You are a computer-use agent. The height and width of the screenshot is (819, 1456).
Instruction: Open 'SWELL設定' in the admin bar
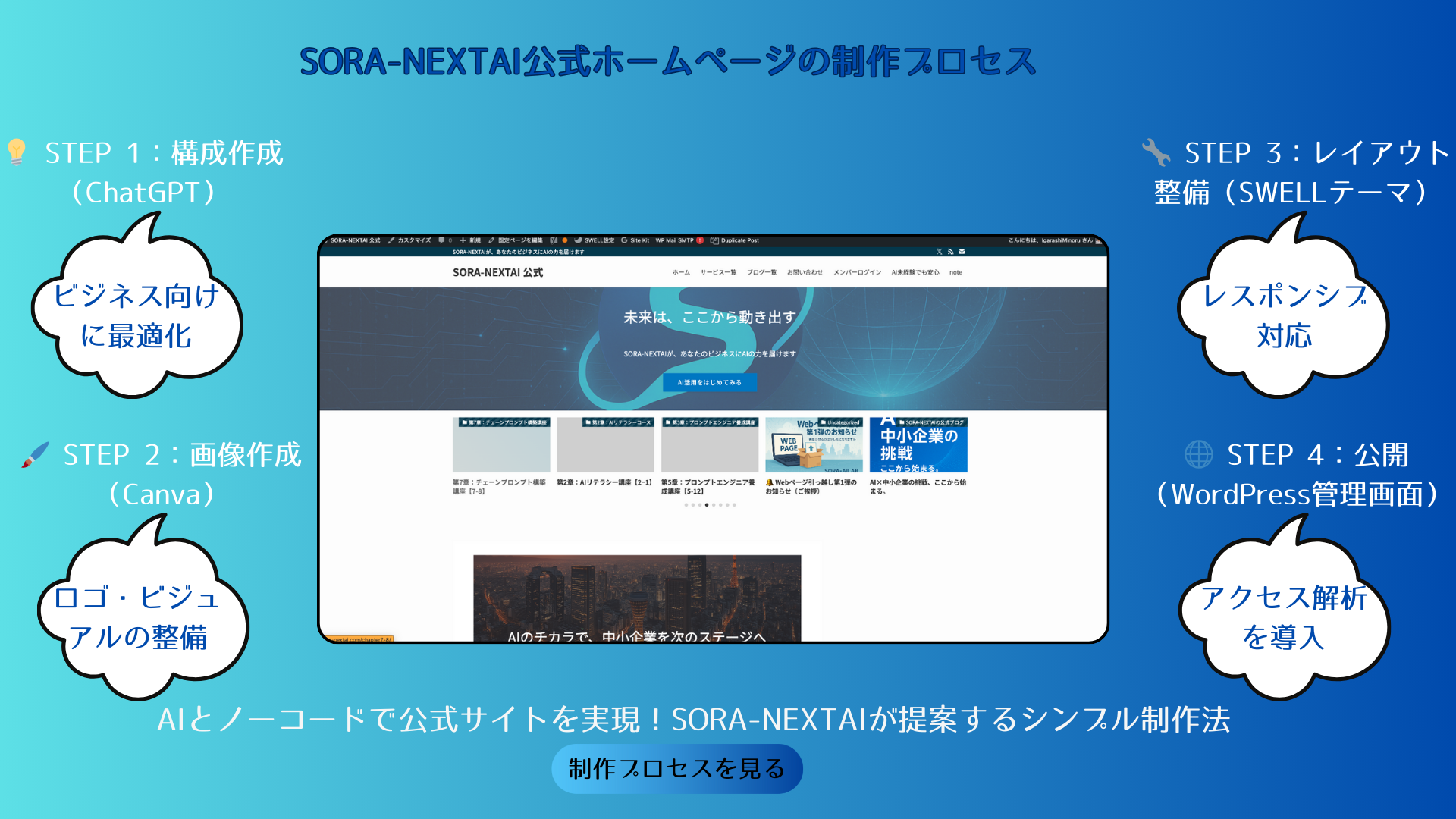click(594, 240)
